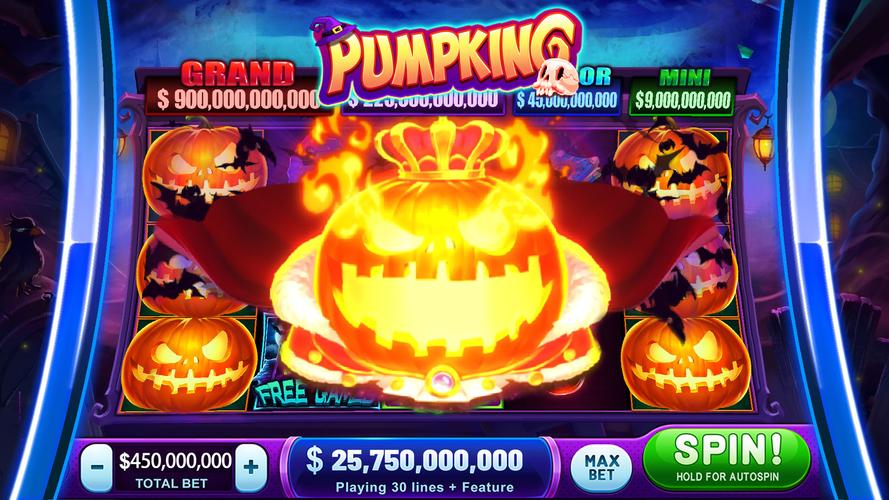The width and height of the screenshot is (889, 500).
Task: Select the bottom-left jack-o-lantern symbol
Action: click(189, 363)
